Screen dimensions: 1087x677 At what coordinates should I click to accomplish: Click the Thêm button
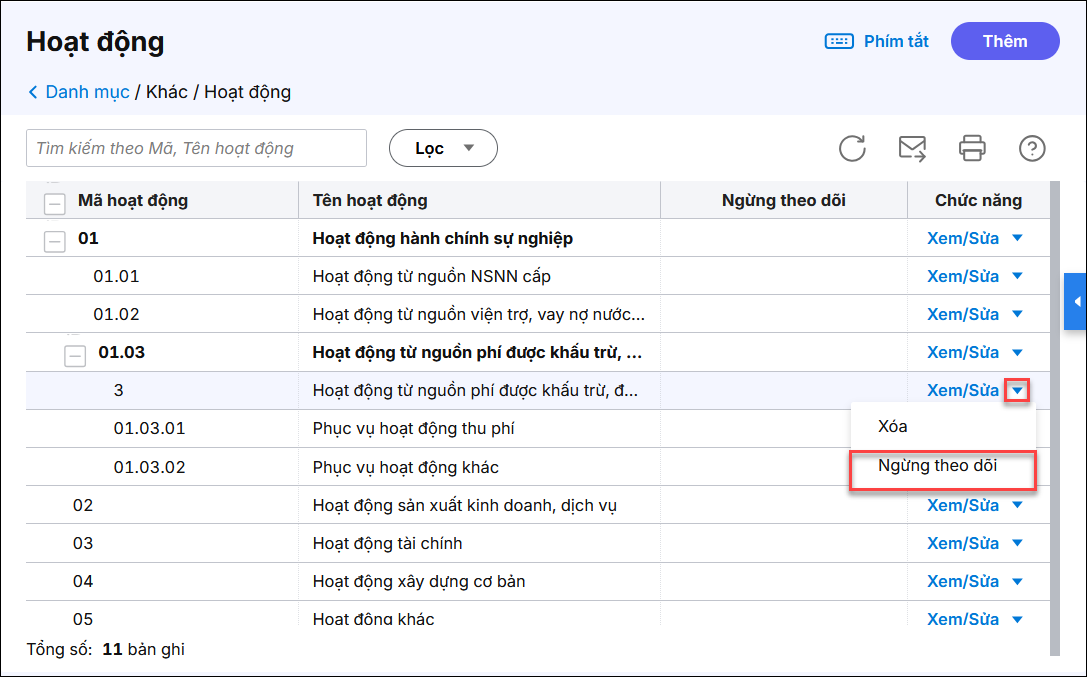click(1005, 41)
